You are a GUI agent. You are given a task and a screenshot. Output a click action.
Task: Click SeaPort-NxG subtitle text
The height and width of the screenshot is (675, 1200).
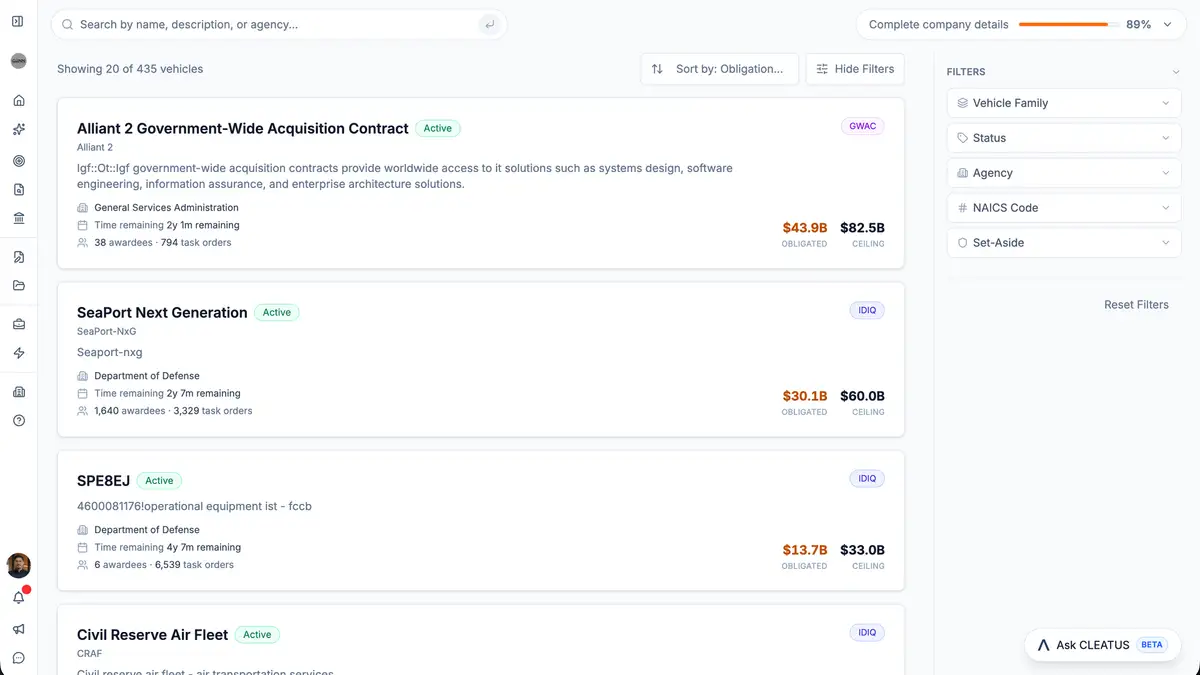pos(106,331)
